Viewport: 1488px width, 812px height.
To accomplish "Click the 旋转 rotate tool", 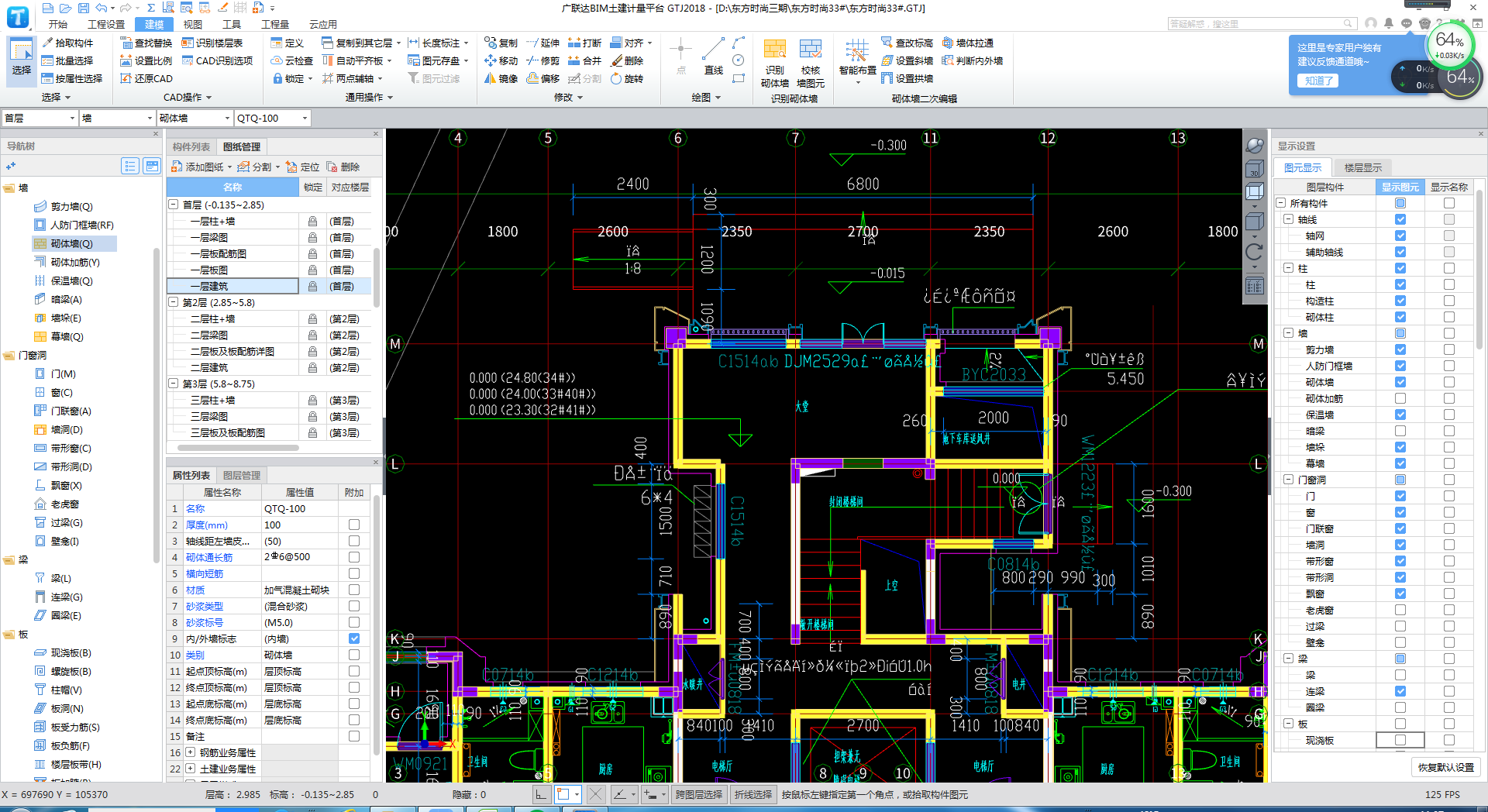I will click(x=627, y=78).
